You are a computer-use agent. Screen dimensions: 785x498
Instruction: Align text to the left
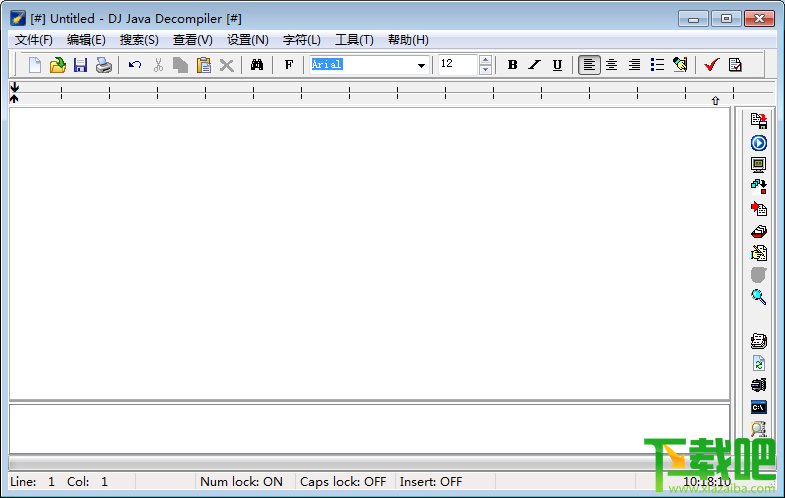pos(589,65)
